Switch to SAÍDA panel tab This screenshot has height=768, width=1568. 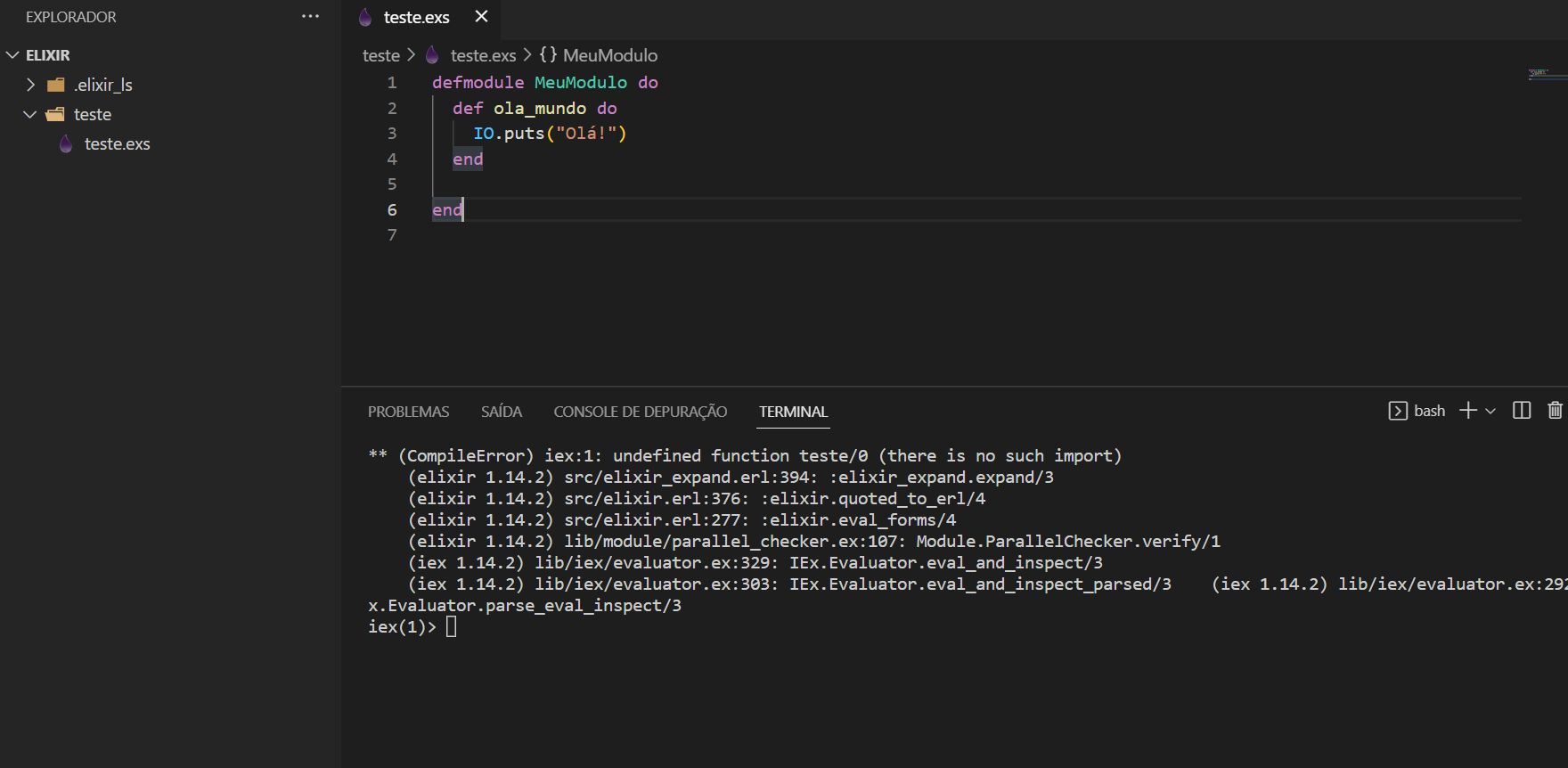(502, 412)
